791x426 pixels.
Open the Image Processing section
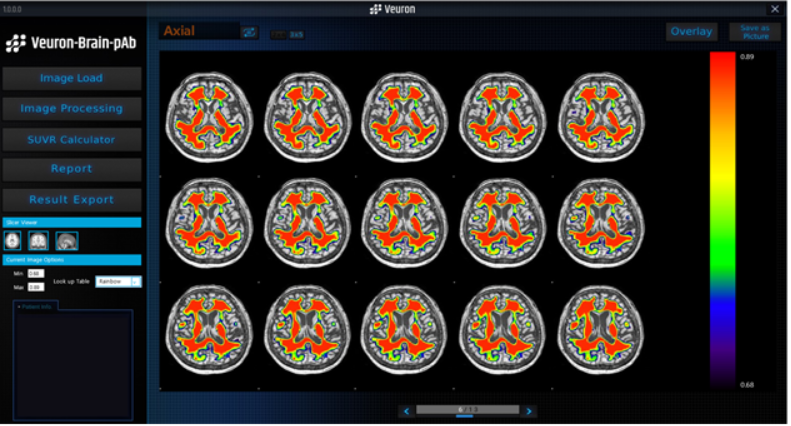(x=71, y=108)
